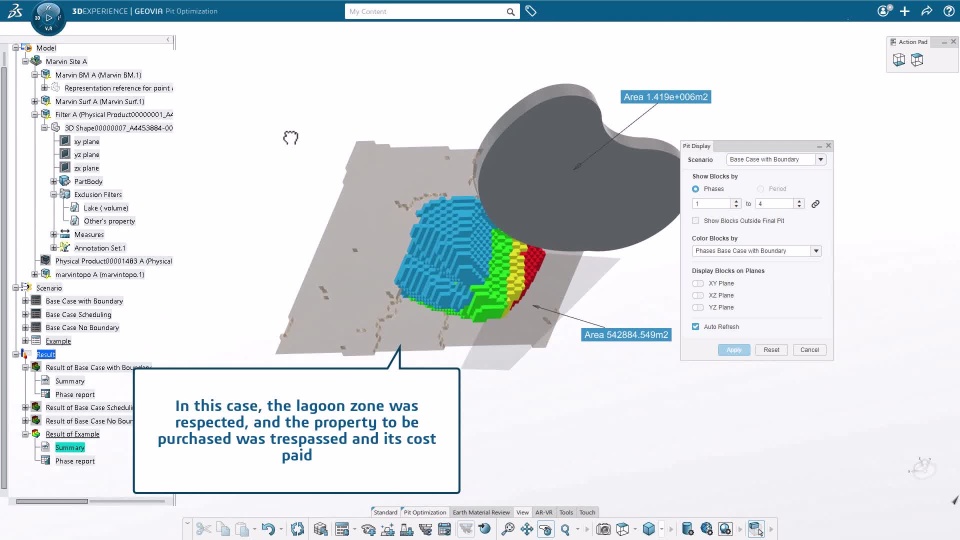Toggle the XZ Plane switch
Image resolution: width=960 pixels, height=540 pixels.
point(698,296)
